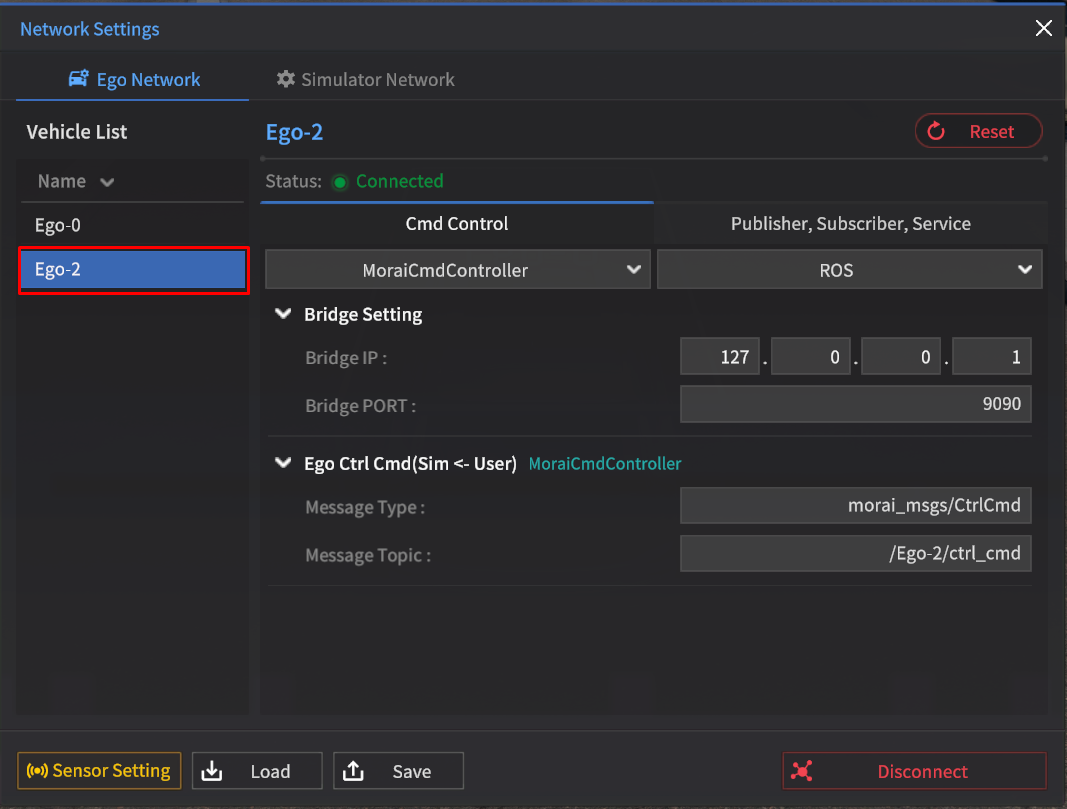Collapse the Bridge Setting section
The image size is (1067, 809).
pos(283,314)
